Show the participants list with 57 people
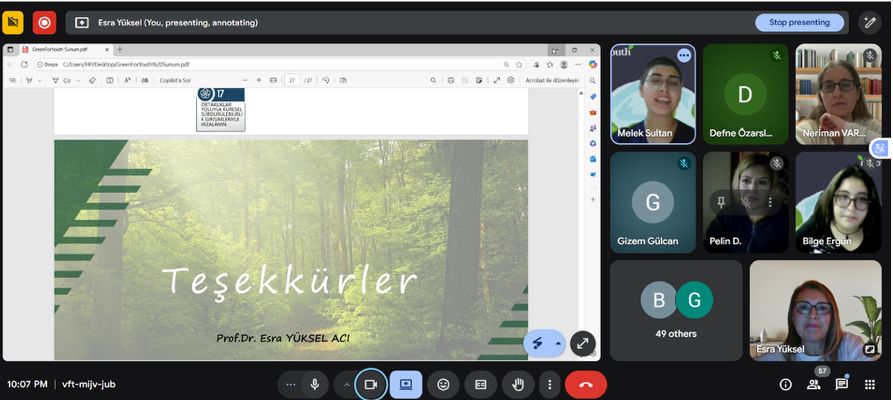 pos(814,384)
